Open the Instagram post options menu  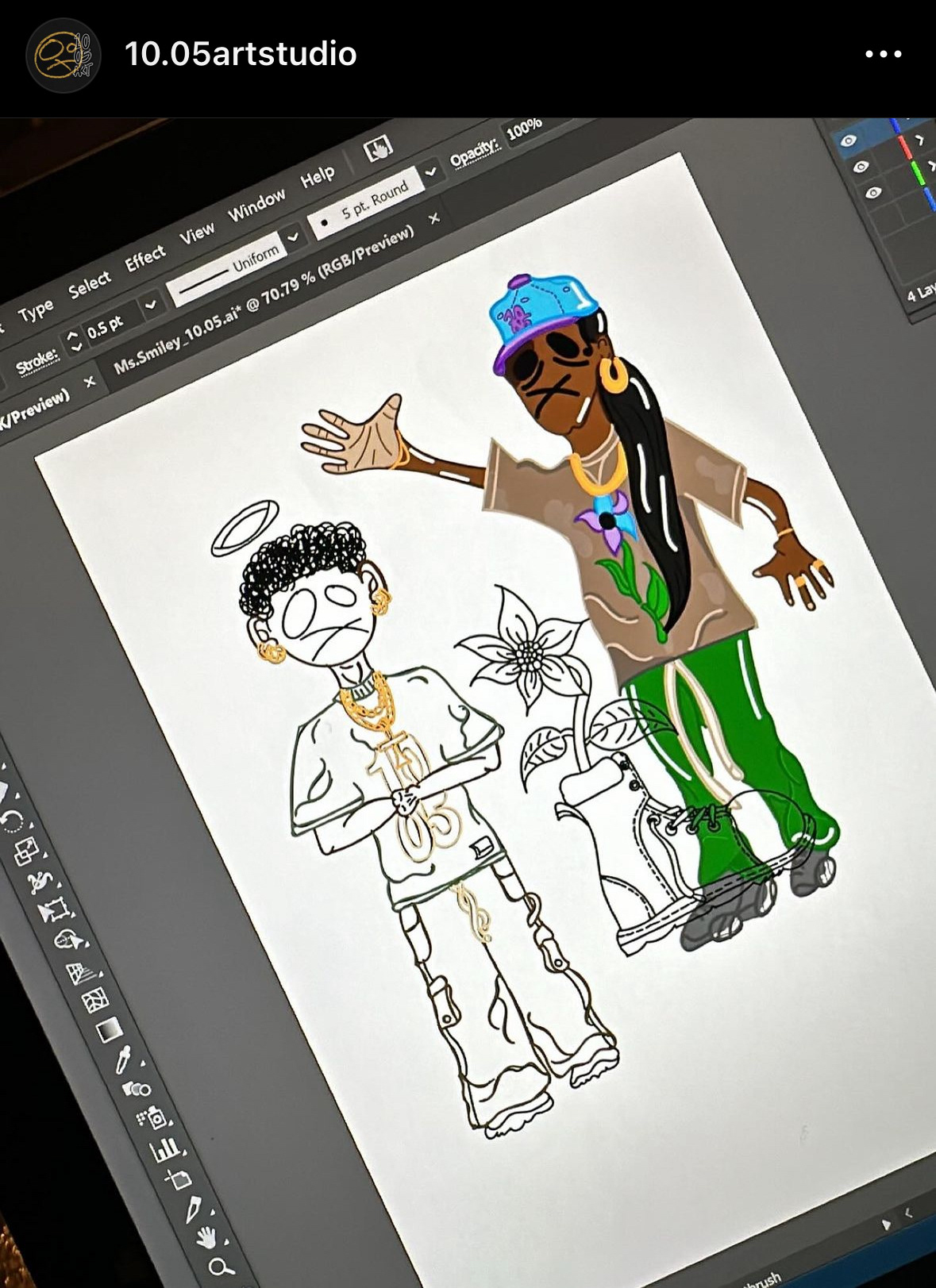click(884, 54)
